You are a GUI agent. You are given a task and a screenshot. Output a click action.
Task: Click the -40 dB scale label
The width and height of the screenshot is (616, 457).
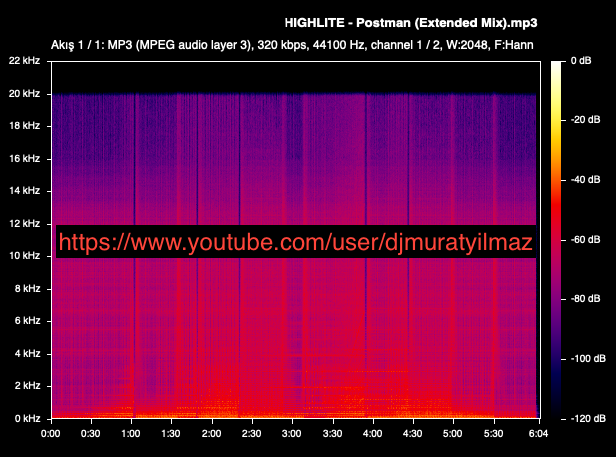(585, 180)
